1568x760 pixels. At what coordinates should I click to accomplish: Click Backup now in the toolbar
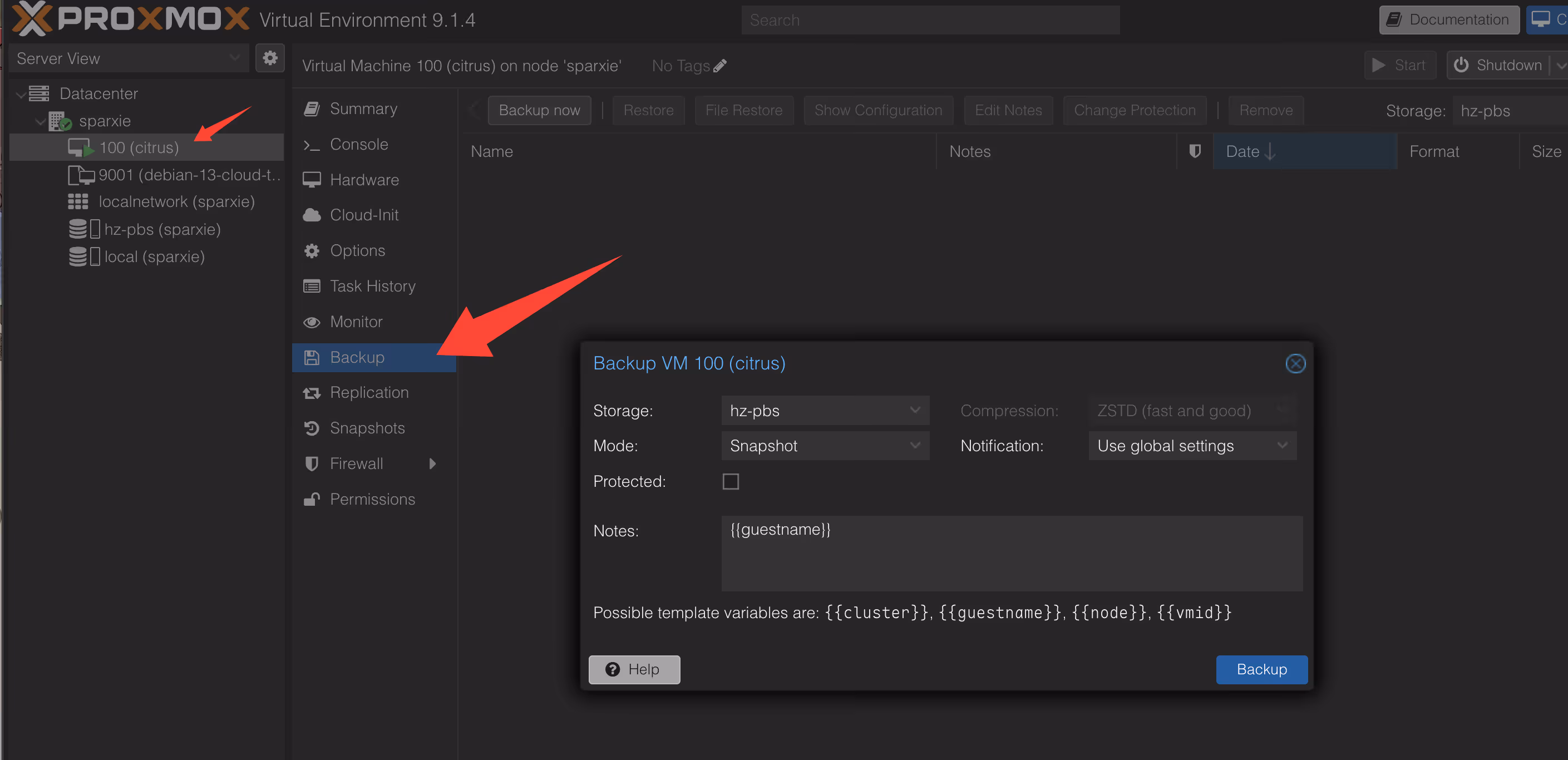[x=539, y=110]
